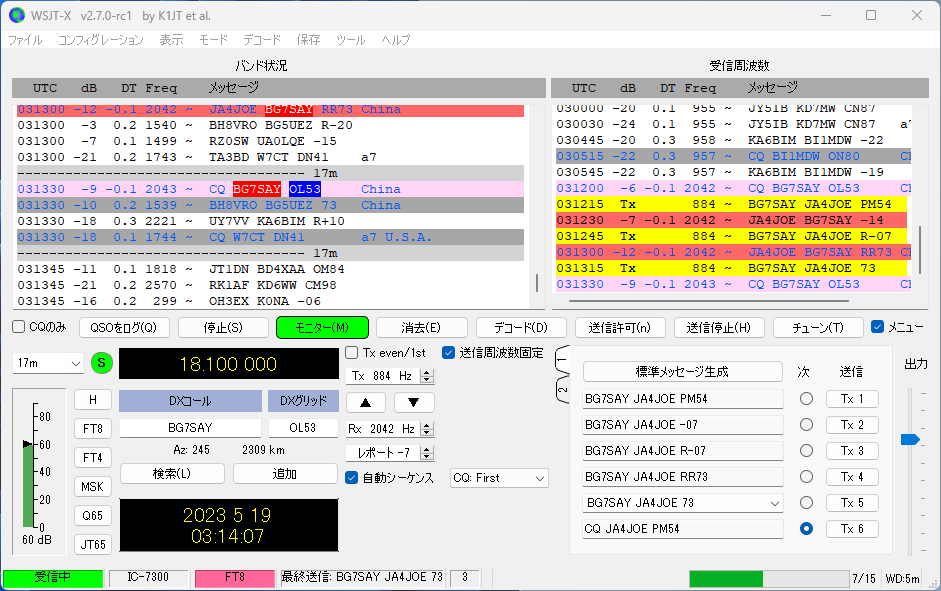The image size is (941, 591).
Task: Select next radio for BG7SAY JA4JOE RR73
Action: [x=806, y=476]
